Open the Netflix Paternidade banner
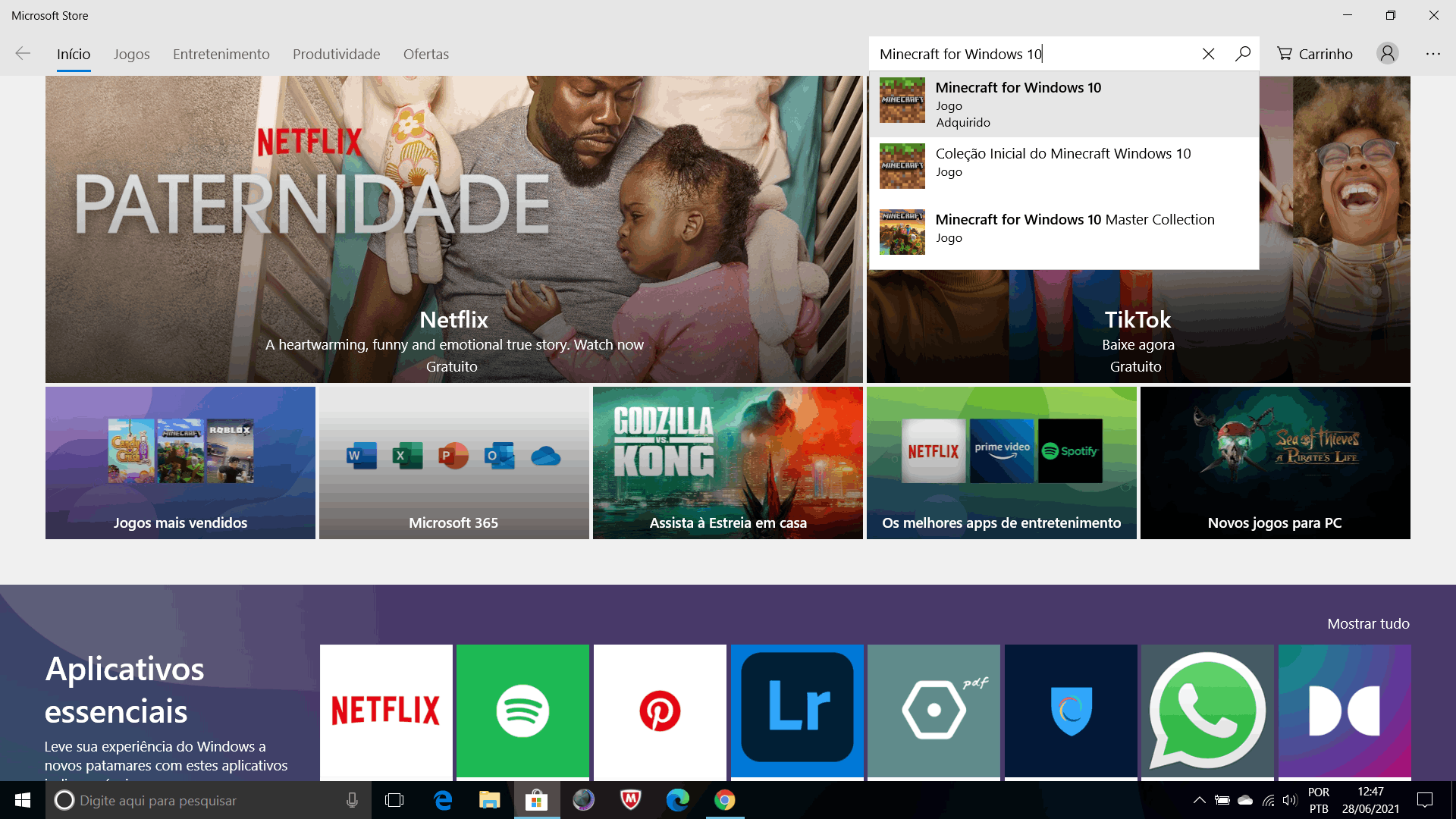This screenshot has width=1456, height=819. [454, 229]
